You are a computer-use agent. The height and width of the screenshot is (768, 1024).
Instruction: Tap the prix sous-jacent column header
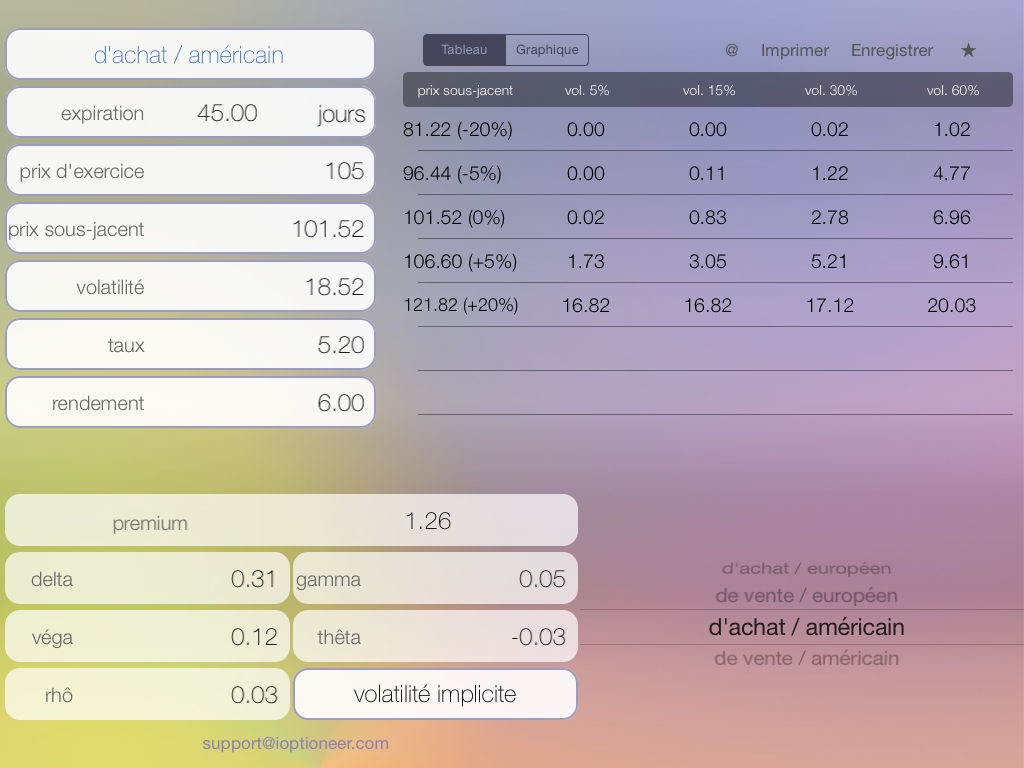coord(465,90)
